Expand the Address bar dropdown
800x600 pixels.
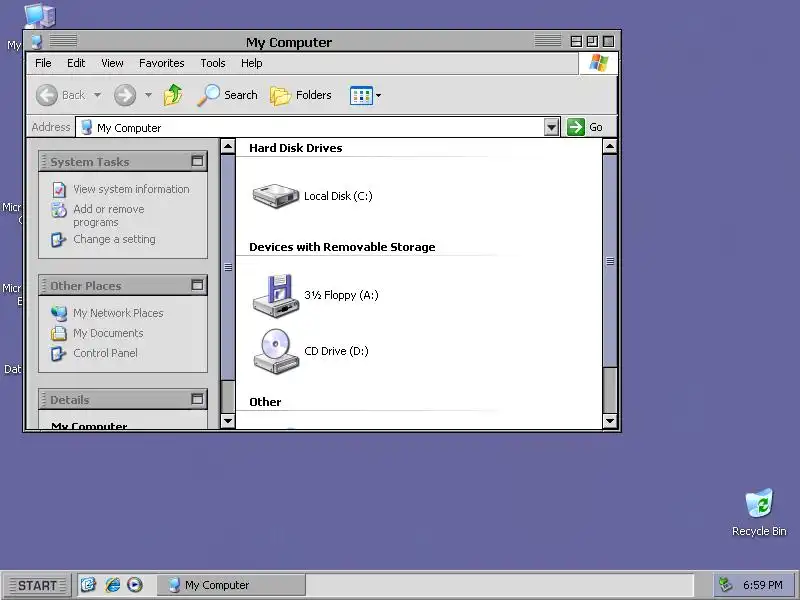pyautogui.click(x=551, y=127)
